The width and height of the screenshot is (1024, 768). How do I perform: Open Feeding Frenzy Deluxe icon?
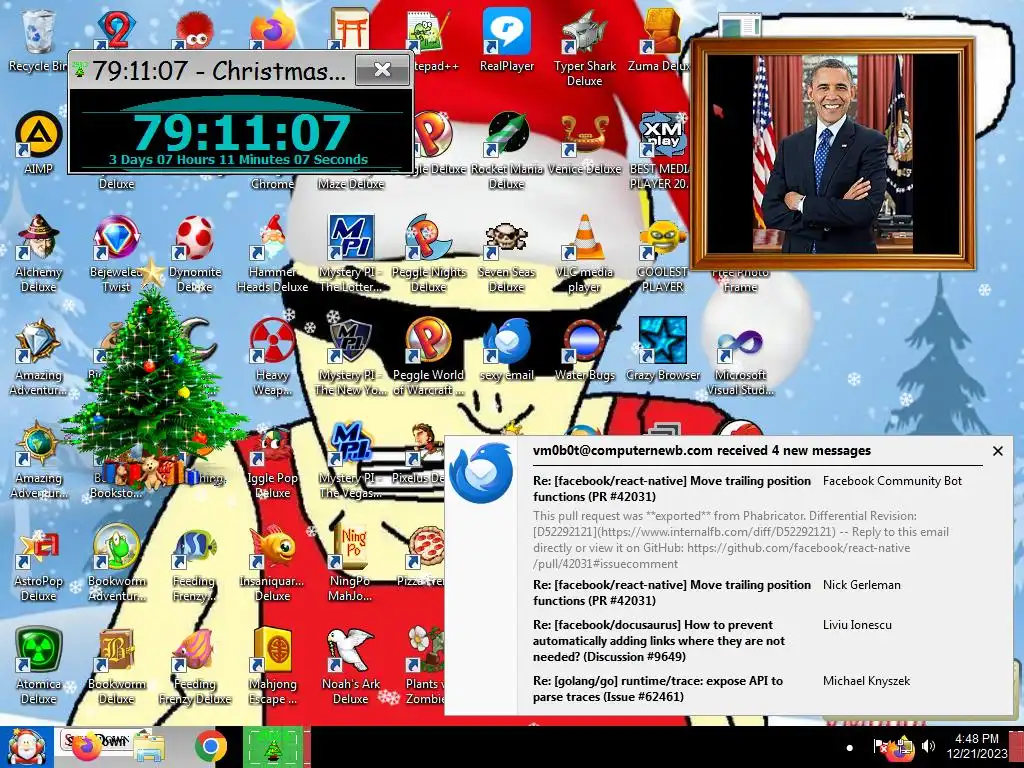[195, 666]
